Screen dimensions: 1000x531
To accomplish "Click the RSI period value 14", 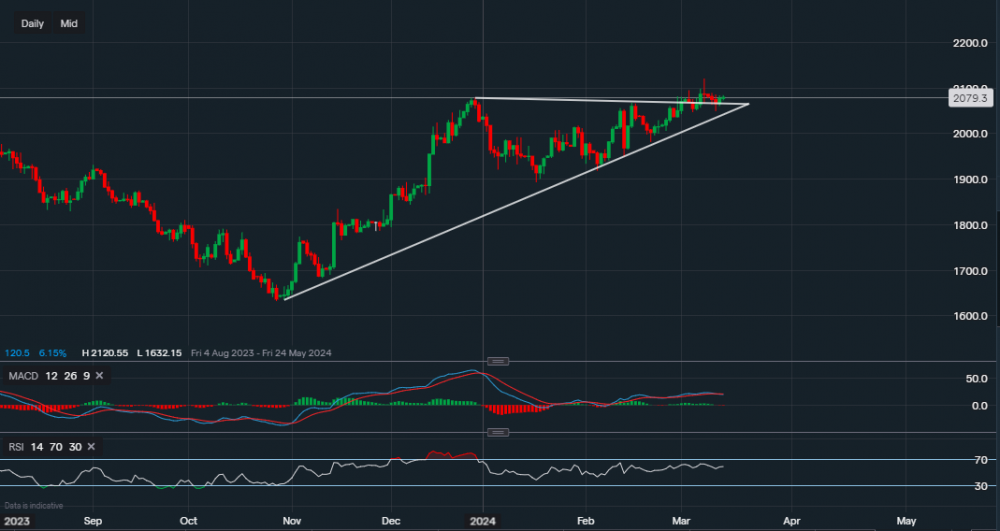I will [x=39, y=445].
